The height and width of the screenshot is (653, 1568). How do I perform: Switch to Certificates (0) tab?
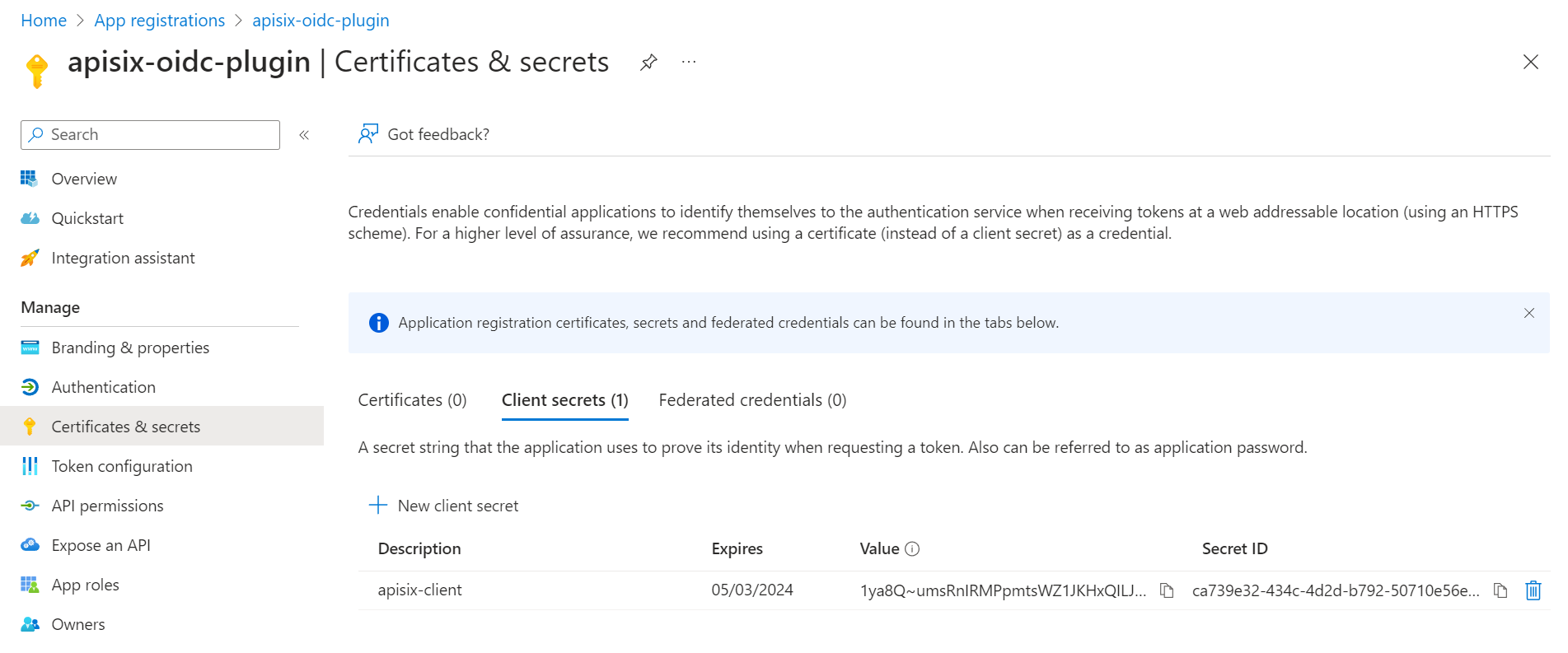click(x=412, y=400)
